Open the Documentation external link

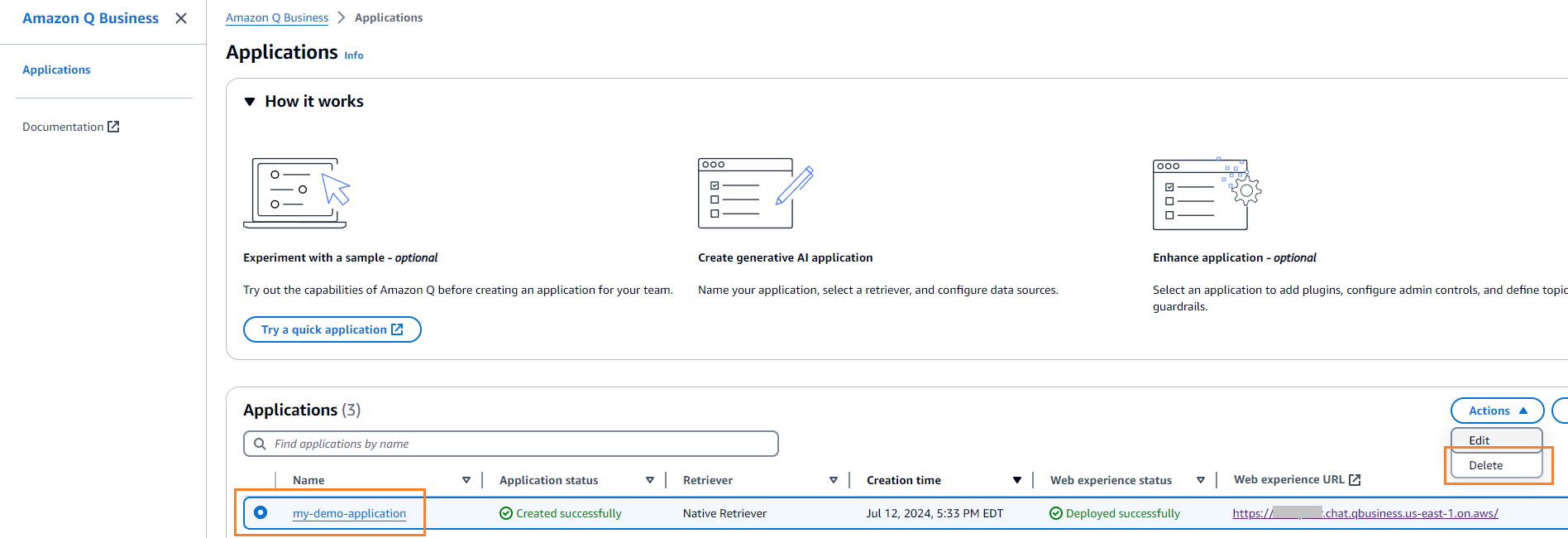70,127
